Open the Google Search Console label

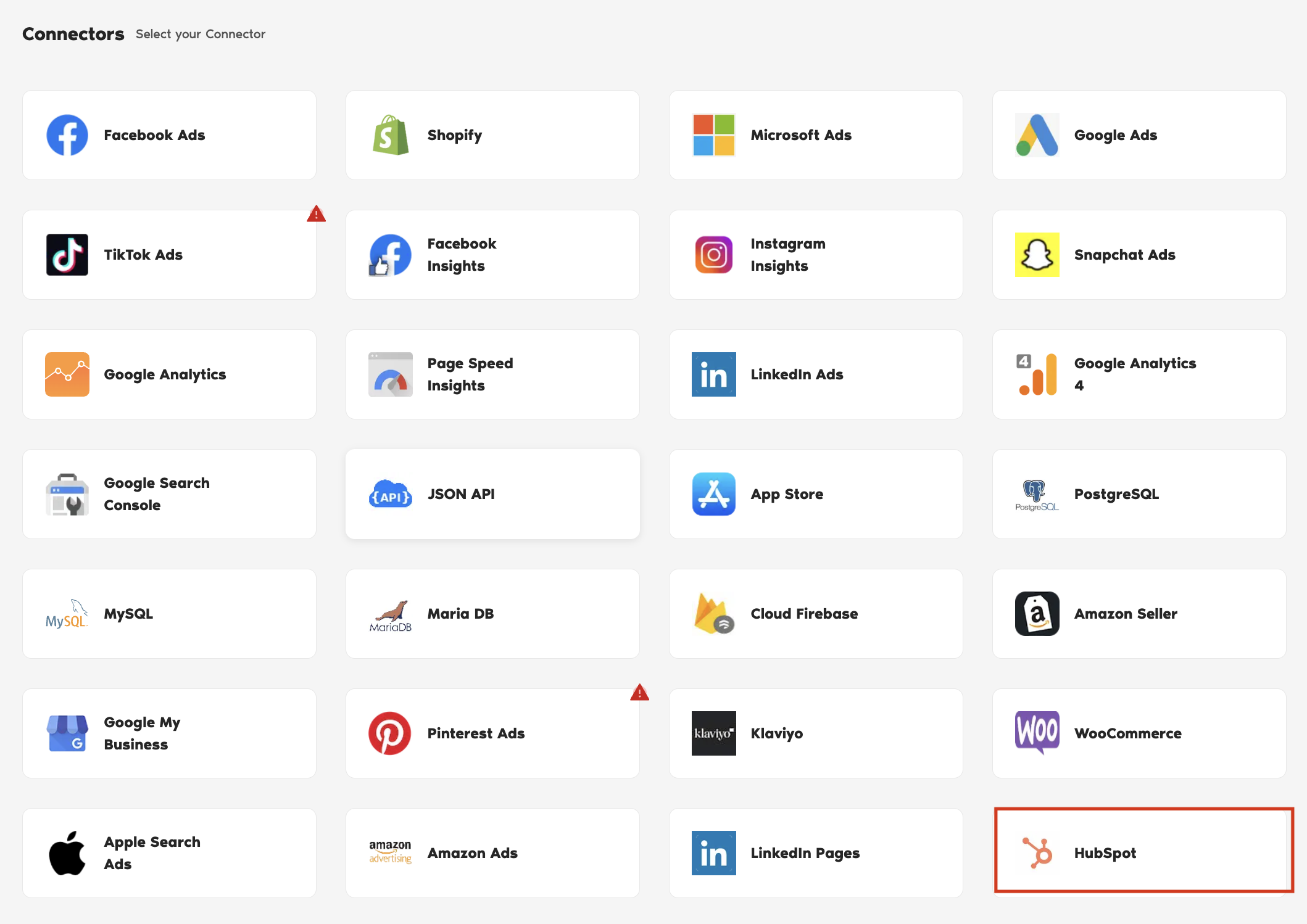[x=157, y=494]
